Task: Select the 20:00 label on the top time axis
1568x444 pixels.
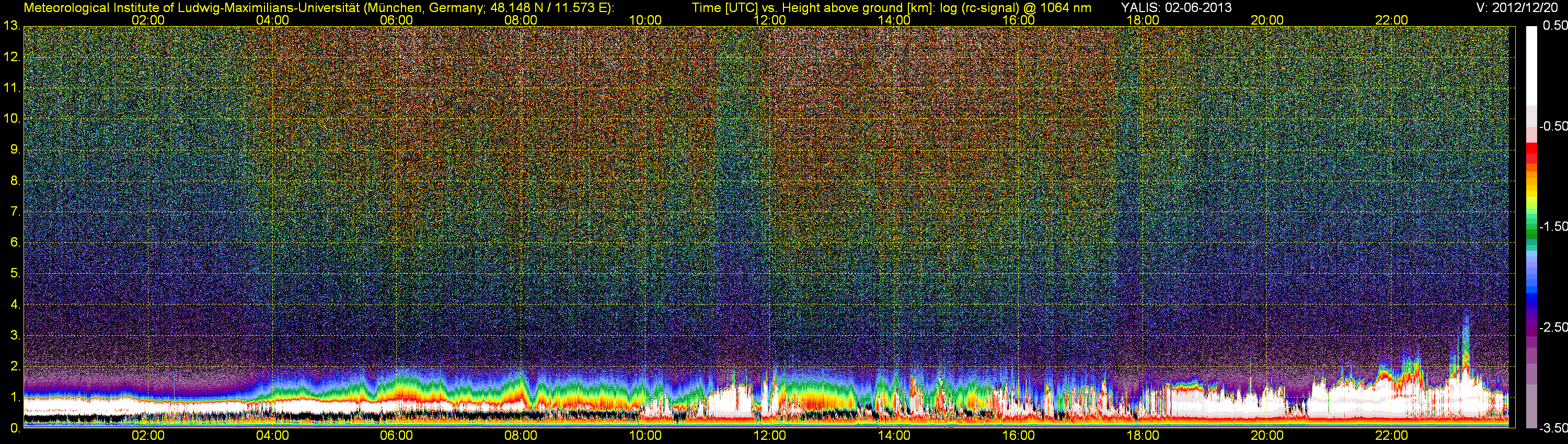Action: pyautogui.click(x=1267, y=20)
